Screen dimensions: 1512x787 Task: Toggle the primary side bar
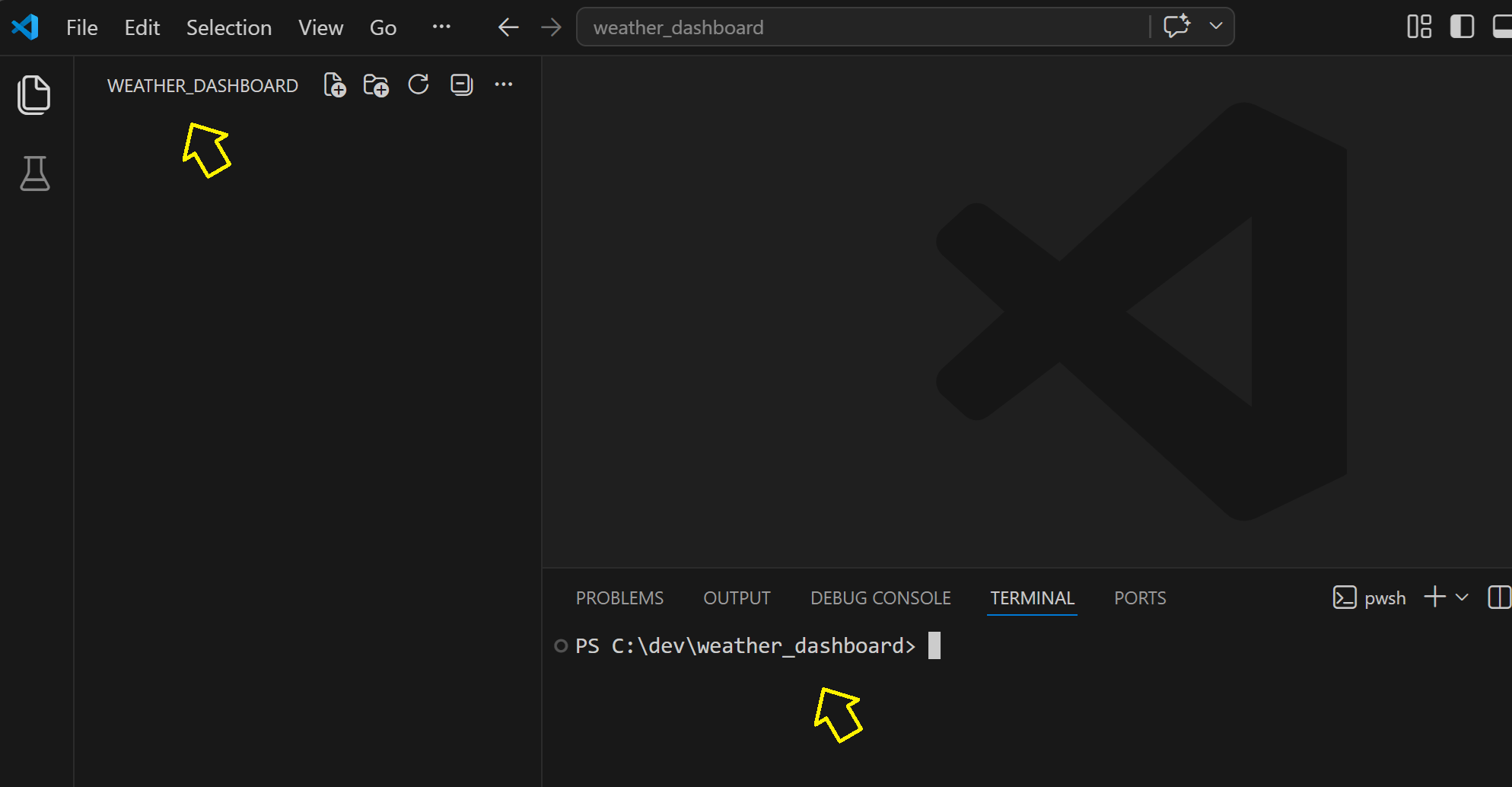point(1462,27)
